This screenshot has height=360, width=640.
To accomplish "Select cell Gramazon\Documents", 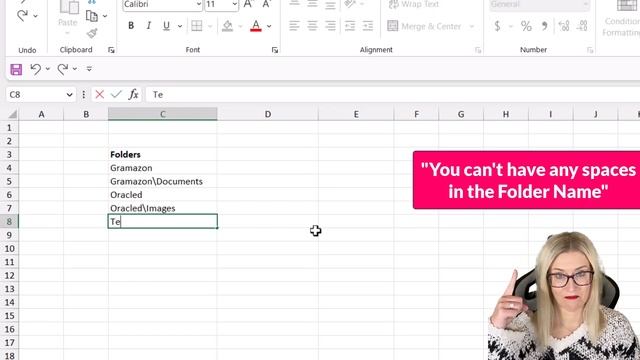I will point(162,181).
